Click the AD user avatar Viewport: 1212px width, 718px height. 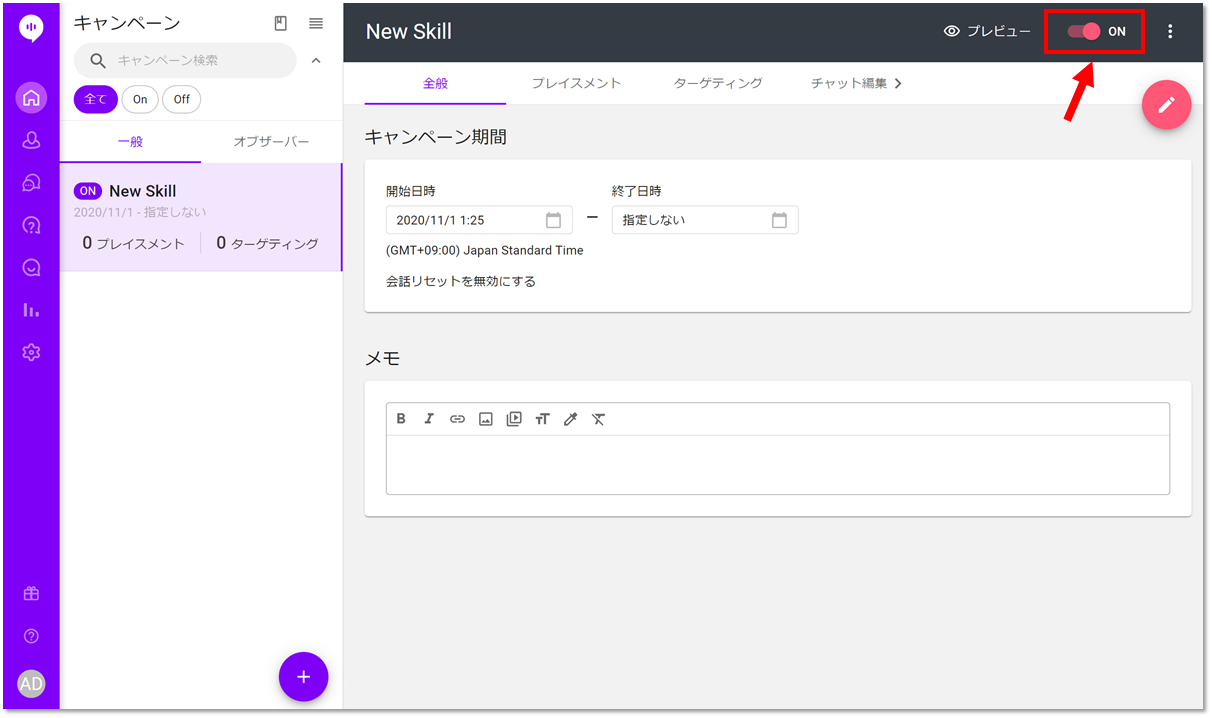point(31,684)
